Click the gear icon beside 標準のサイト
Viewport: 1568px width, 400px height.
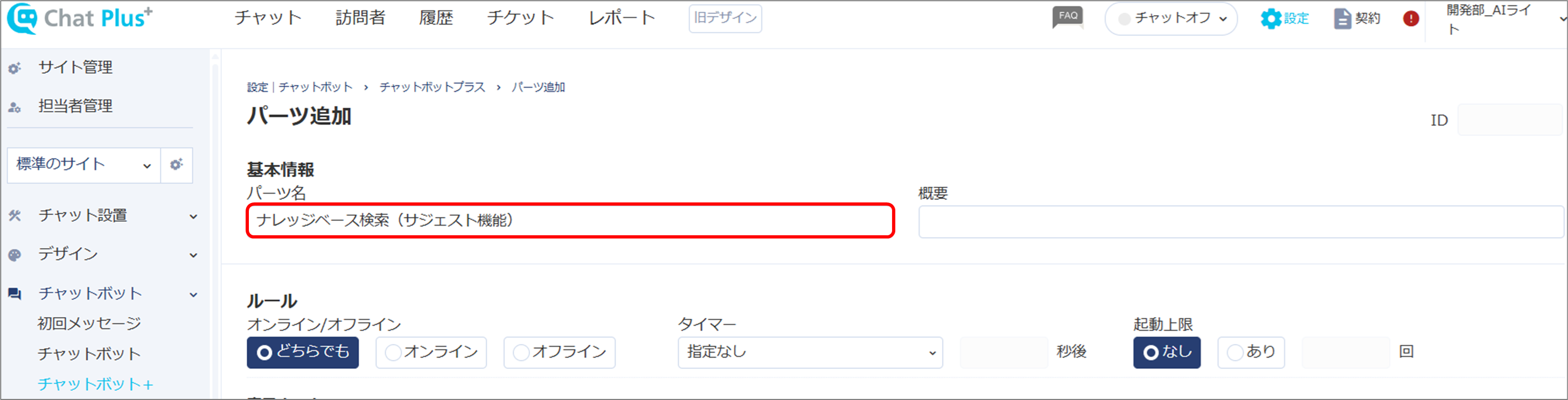pyautogui.click(x=177, y=164)
